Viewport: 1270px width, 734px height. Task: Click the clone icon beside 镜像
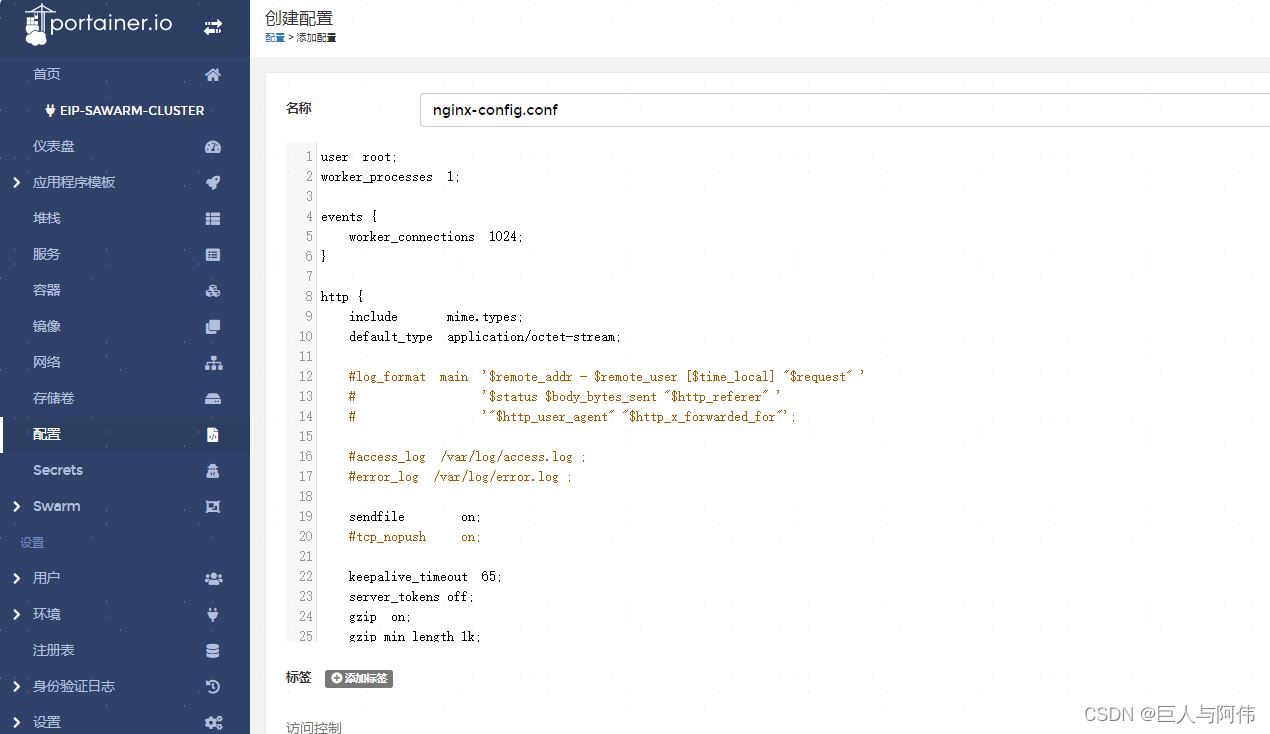pyautogui.click(x=212, y=326)
